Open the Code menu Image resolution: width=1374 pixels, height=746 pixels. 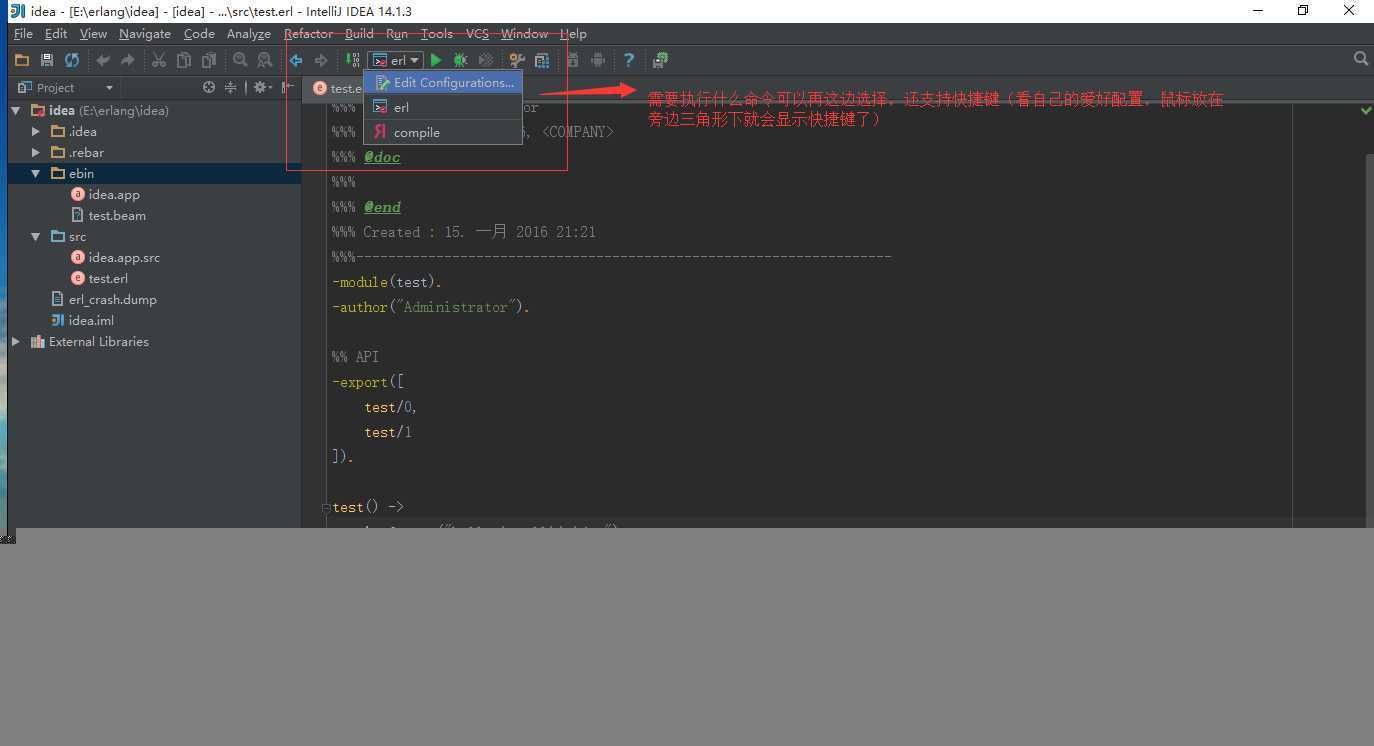(x=199, y=33)
